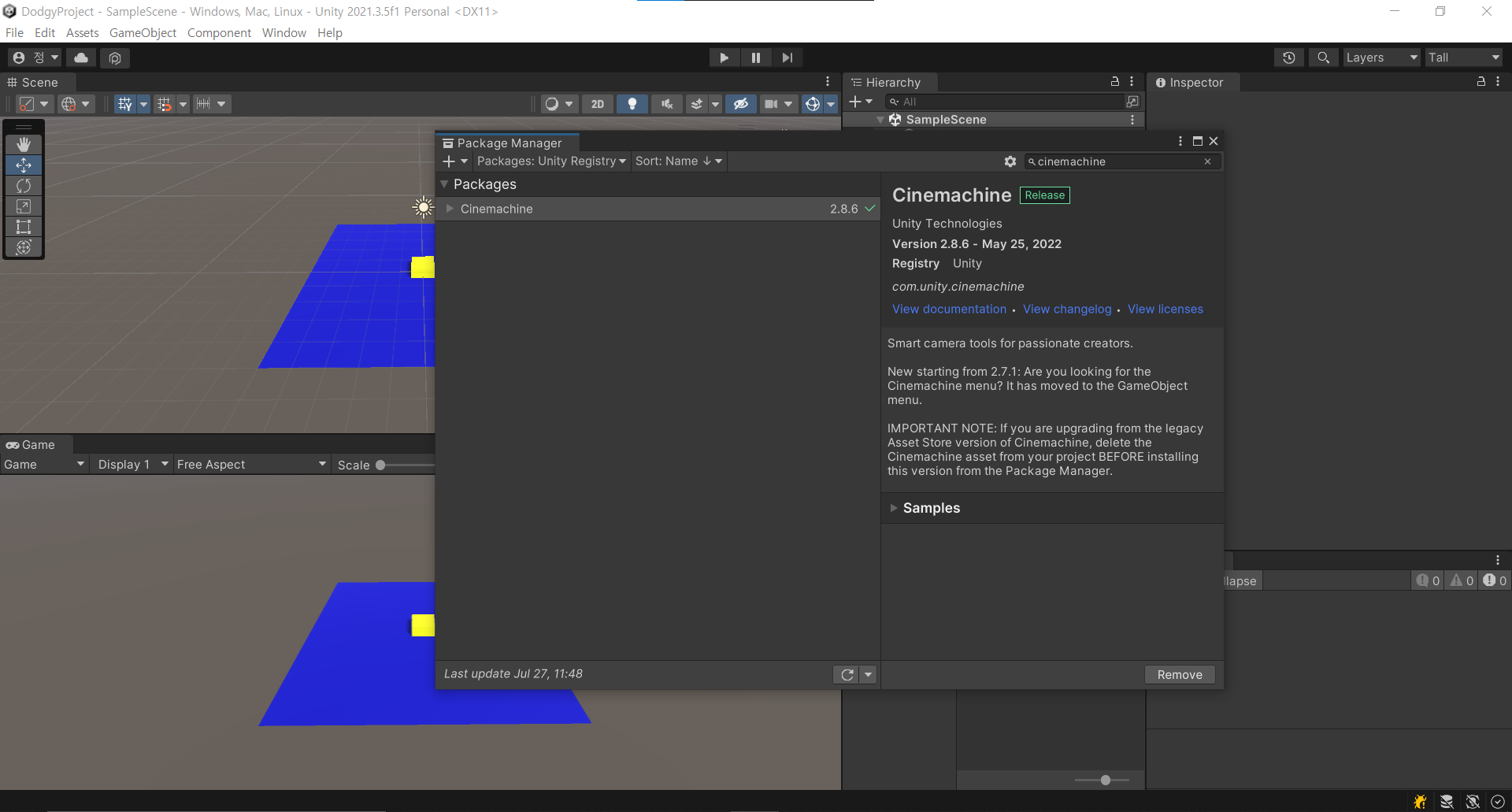
Task: Toggle Scene effects (skybox, fog)
Action: click(697, 104)
